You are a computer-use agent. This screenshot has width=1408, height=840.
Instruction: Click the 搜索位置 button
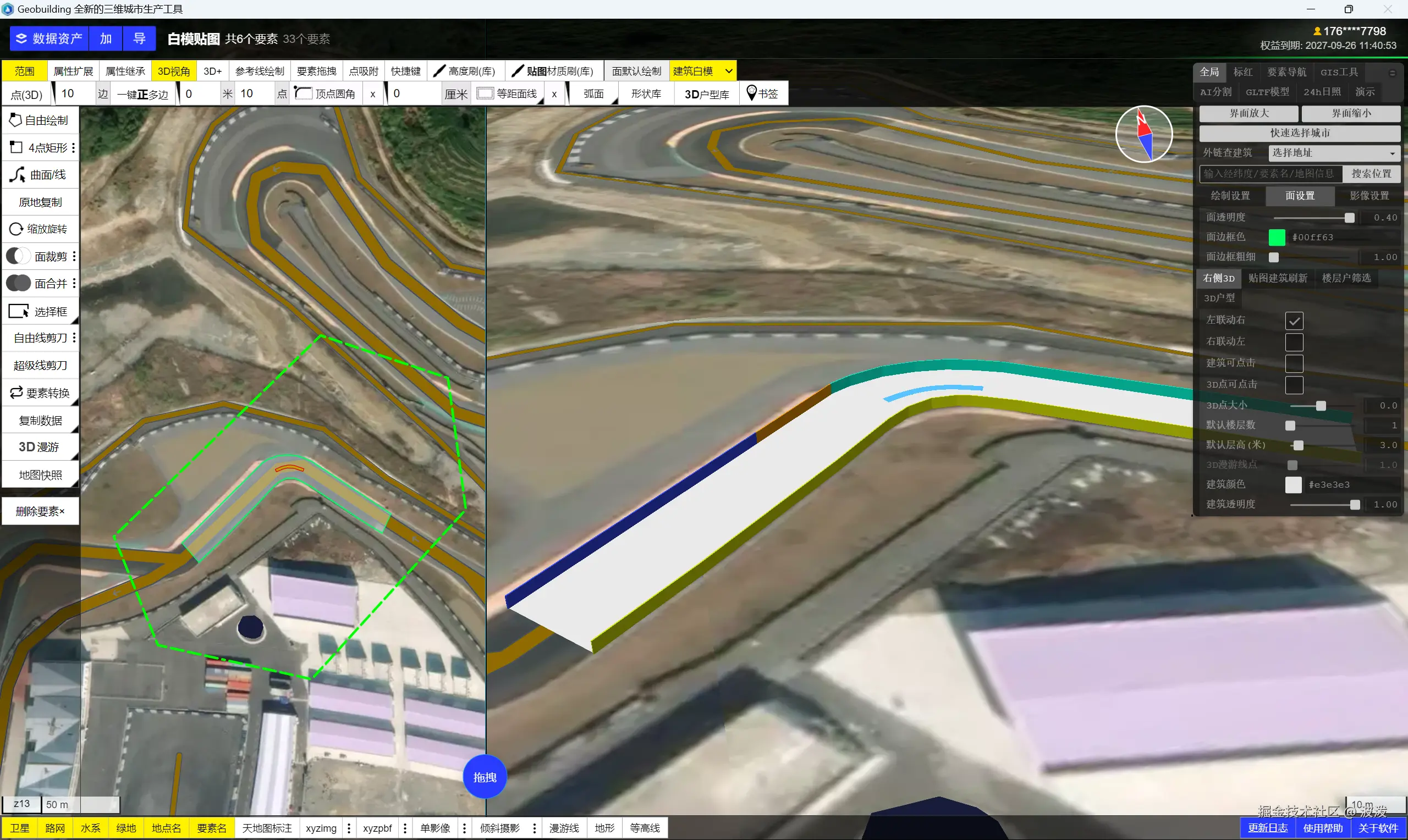(1371, 174)
